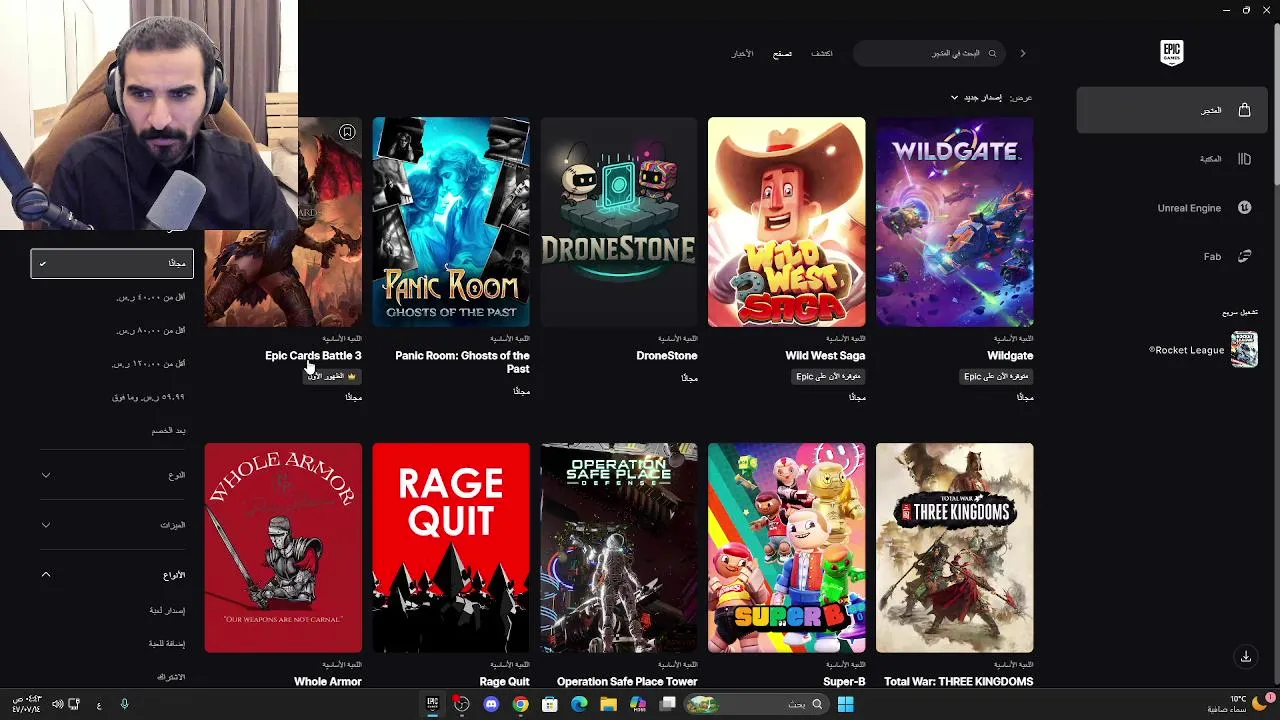Open Discord from the taskbar
The image size is (1280, 720).
[x=491, y=704]
